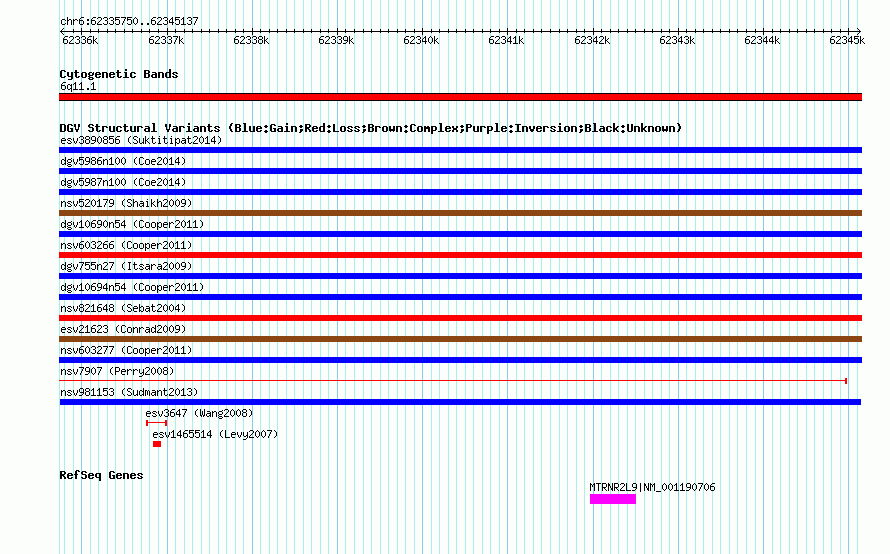
Task: Click the blue bar under esv3890856
Action: pos(460,150)
